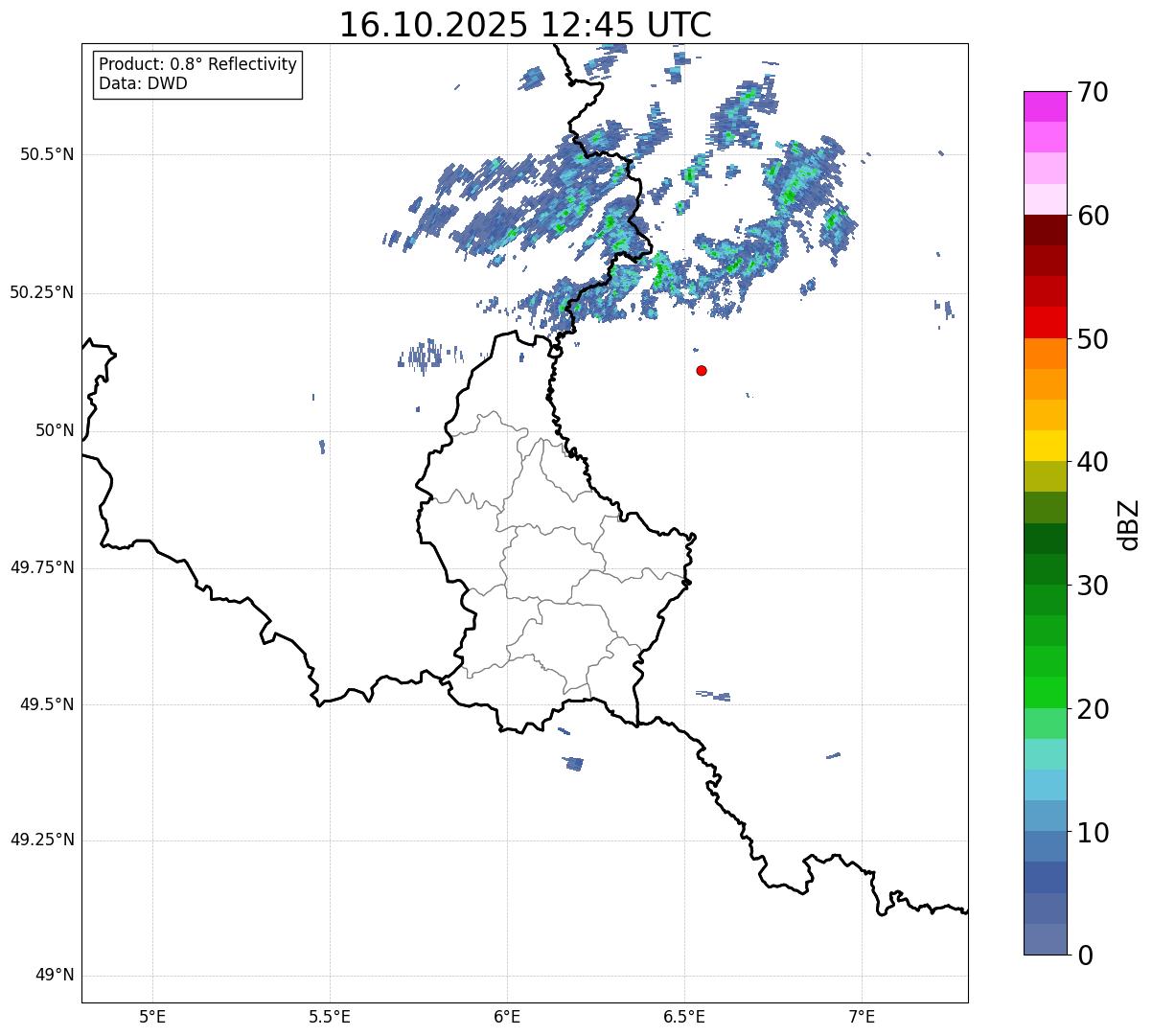
Task: Pick the orange colorbar swatch just below 50
Action: click(x=1046, y=354)
